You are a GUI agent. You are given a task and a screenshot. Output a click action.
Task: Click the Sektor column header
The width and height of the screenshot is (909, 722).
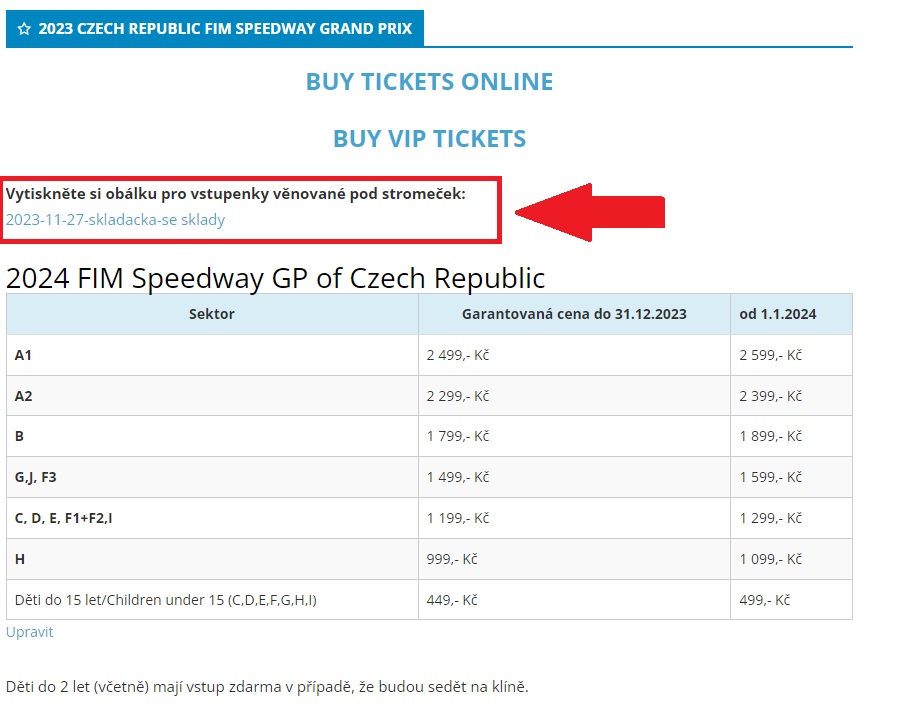click(x=212, y=314)
